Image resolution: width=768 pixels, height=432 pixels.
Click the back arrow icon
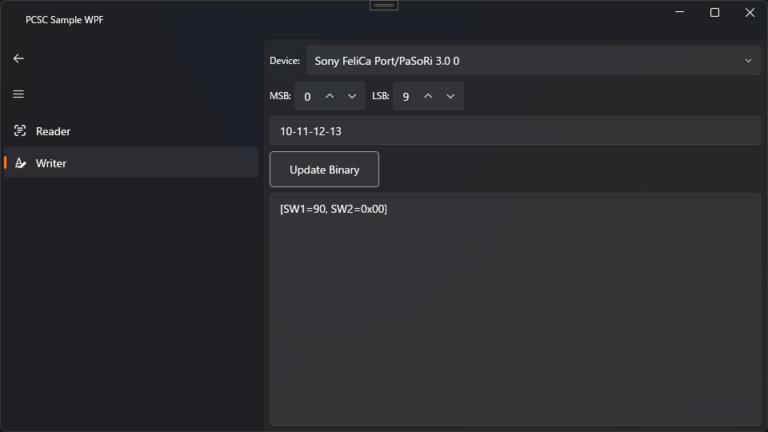tap(18, 59)
